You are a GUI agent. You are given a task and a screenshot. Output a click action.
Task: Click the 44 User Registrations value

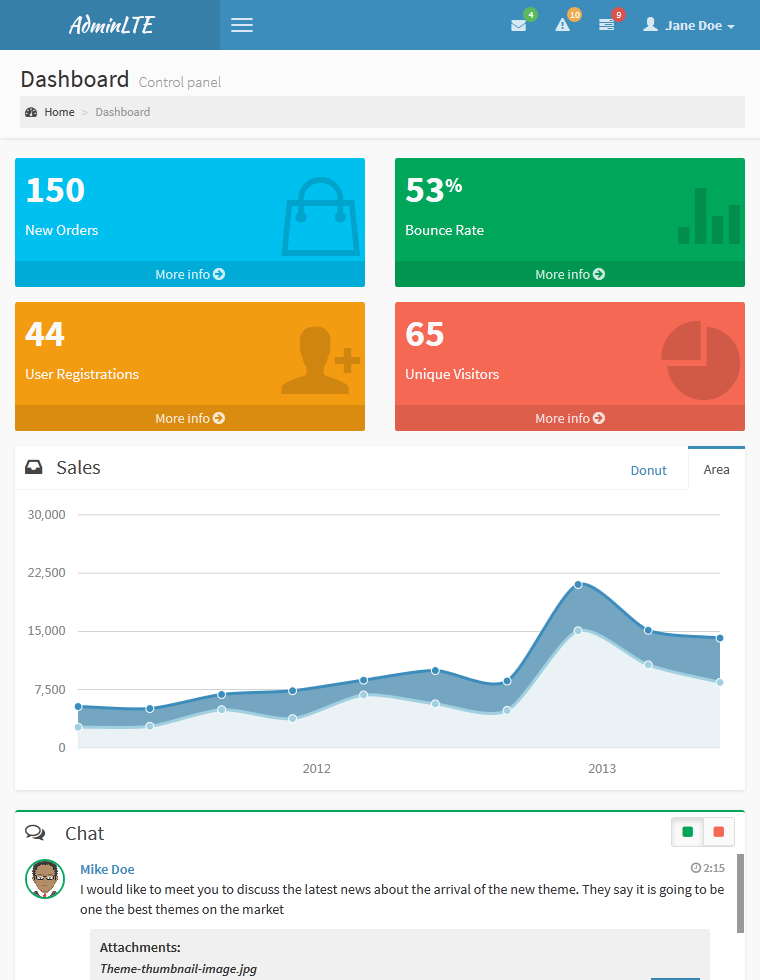click(44, 334)
